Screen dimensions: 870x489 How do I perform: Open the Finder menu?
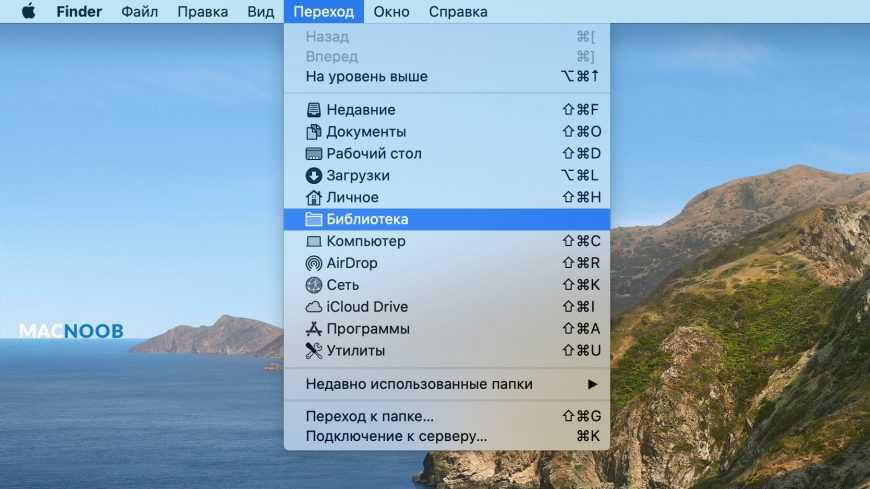pyautogui.click(x=79, y=12)
